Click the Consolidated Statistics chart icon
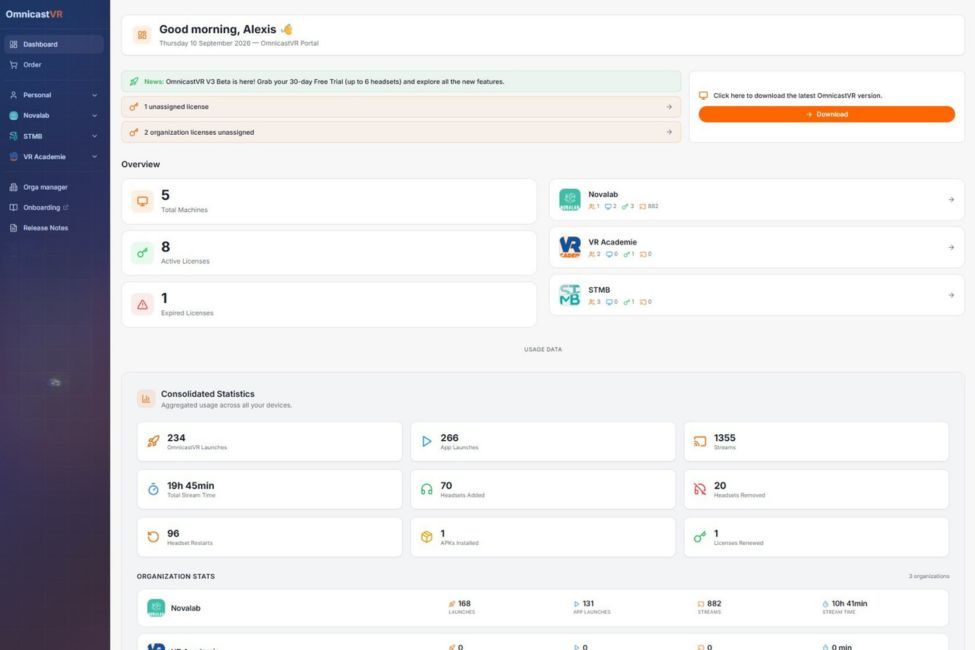The image size is (975, 650). point(146,399)
